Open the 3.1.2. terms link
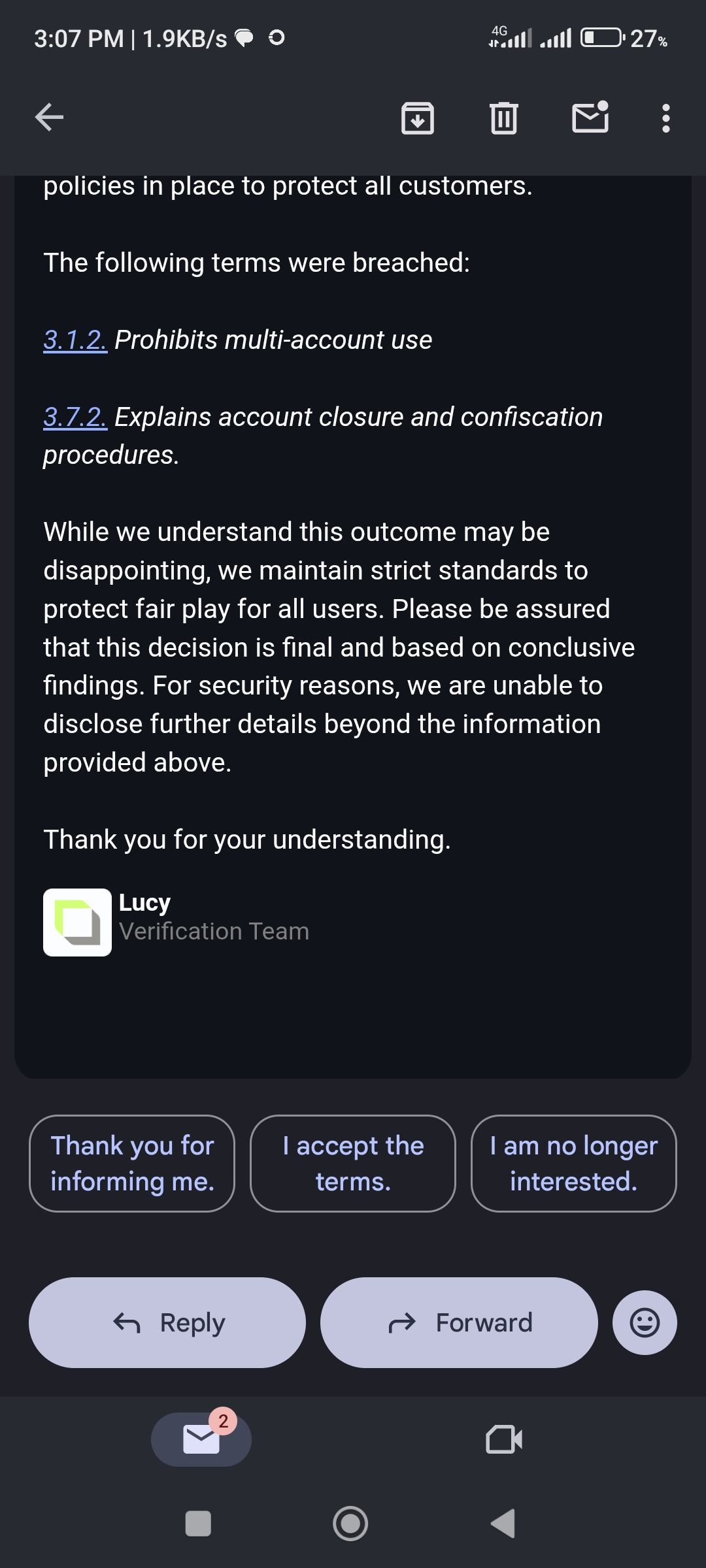The image size is (706, 1568). [x=75, y=340]
